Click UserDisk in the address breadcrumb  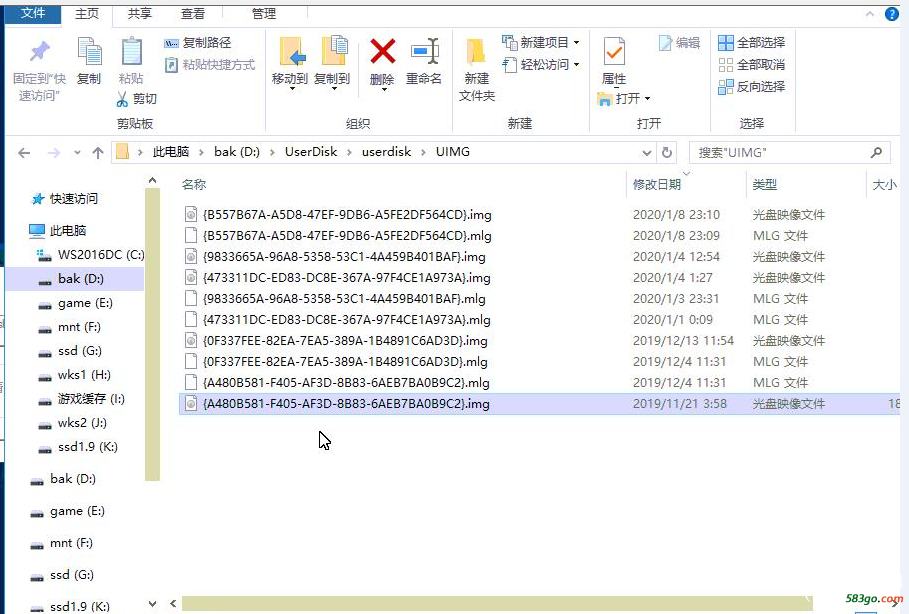coord(311,152)
